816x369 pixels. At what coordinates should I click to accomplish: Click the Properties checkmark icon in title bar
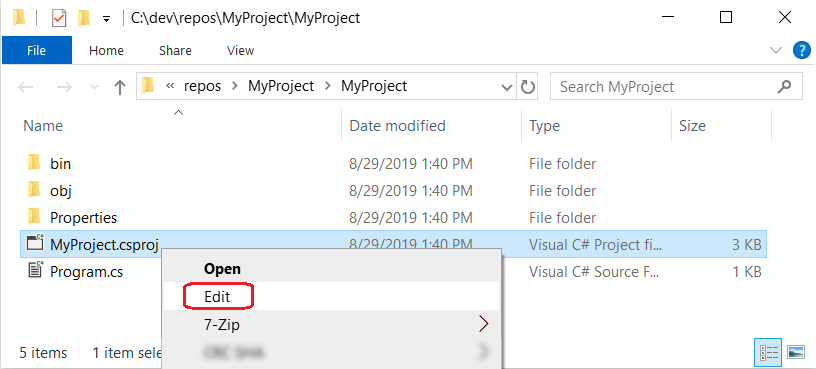pos(59,19)
